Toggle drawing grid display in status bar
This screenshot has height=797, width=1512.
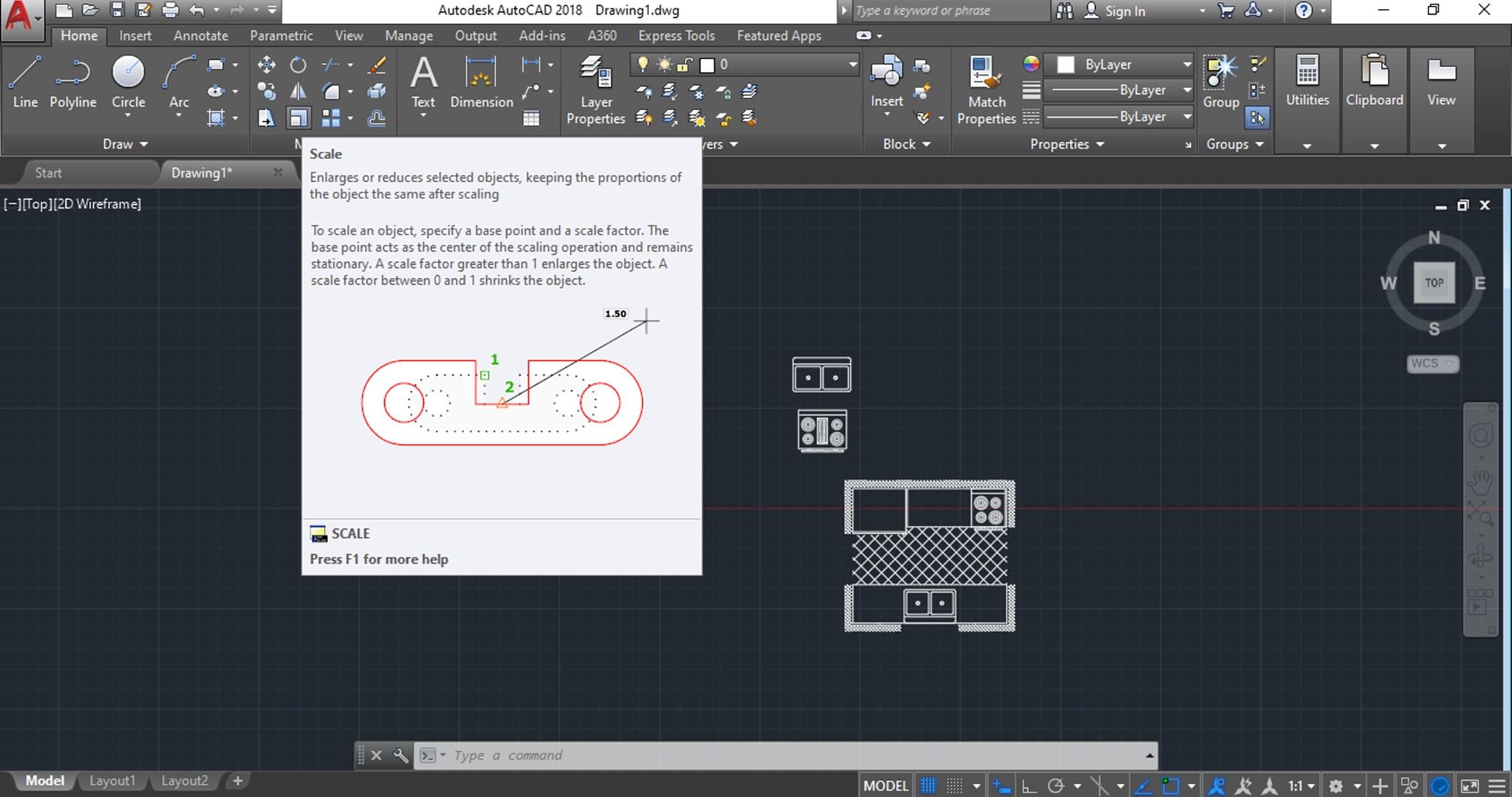click(x=928, y=786)
